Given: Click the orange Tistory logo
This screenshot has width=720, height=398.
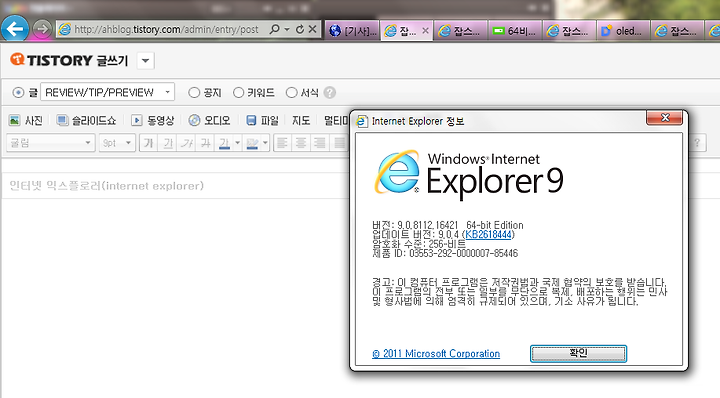Looking at the screenshot, I should pyautogui.click(x=17, y=59).
